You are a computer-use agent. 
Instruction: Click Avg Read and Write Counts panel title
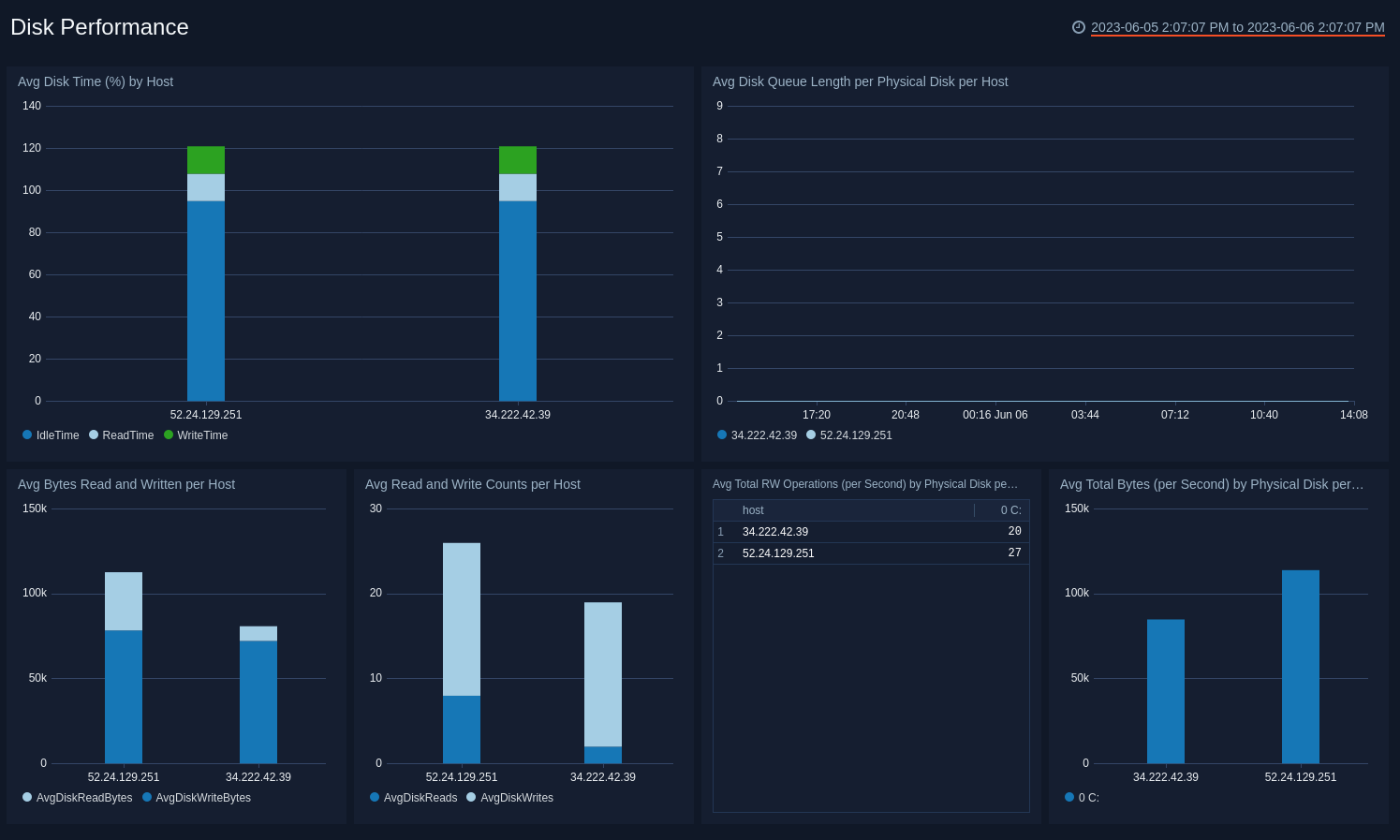473,484
